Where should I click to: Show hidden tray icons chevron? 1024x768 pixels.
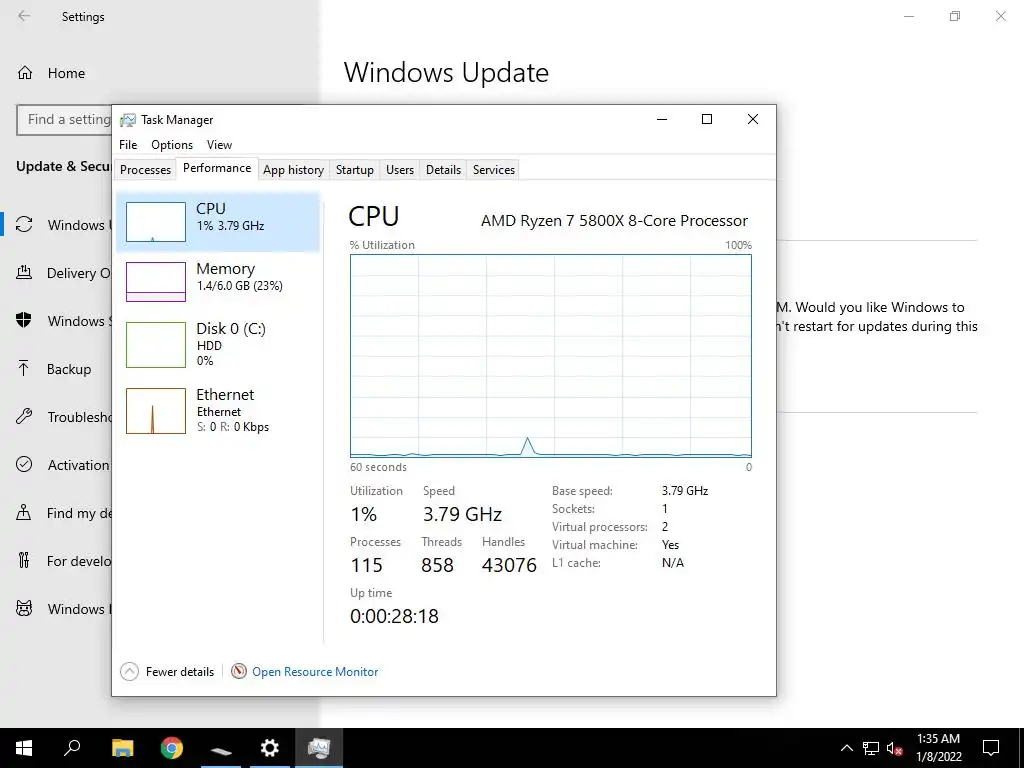tap(846, 748)
